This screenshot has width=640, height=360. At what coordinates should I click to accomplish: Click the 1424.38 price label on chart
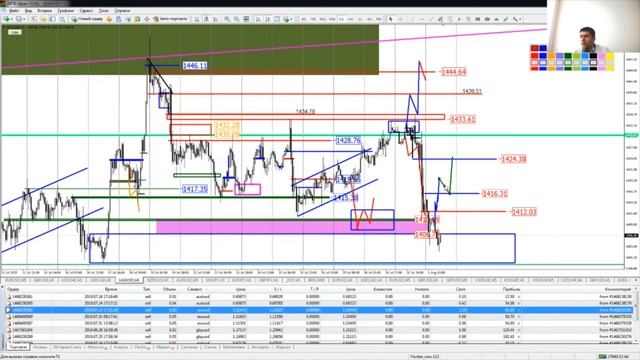pos(513,159)
